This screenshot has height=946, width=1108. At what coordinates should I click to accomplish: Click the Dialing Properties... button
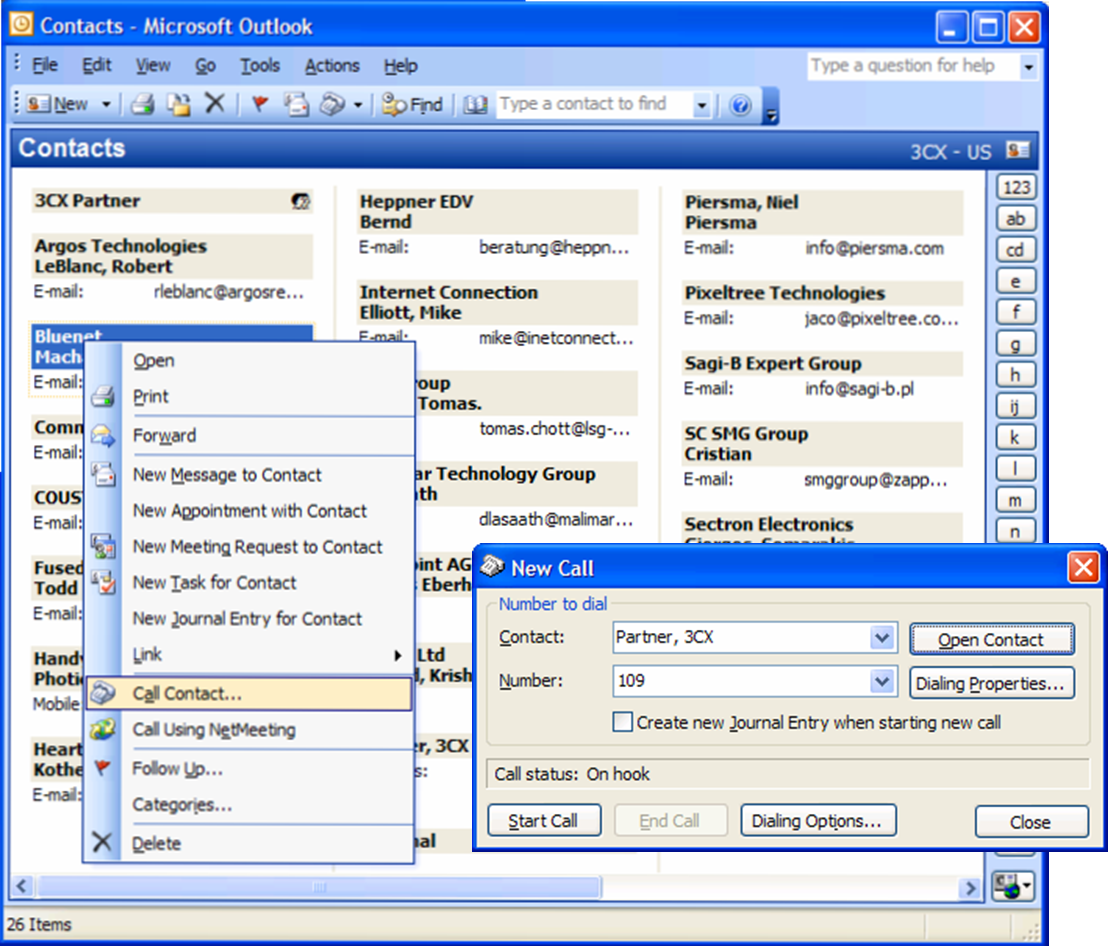click(x=991, y=683)
